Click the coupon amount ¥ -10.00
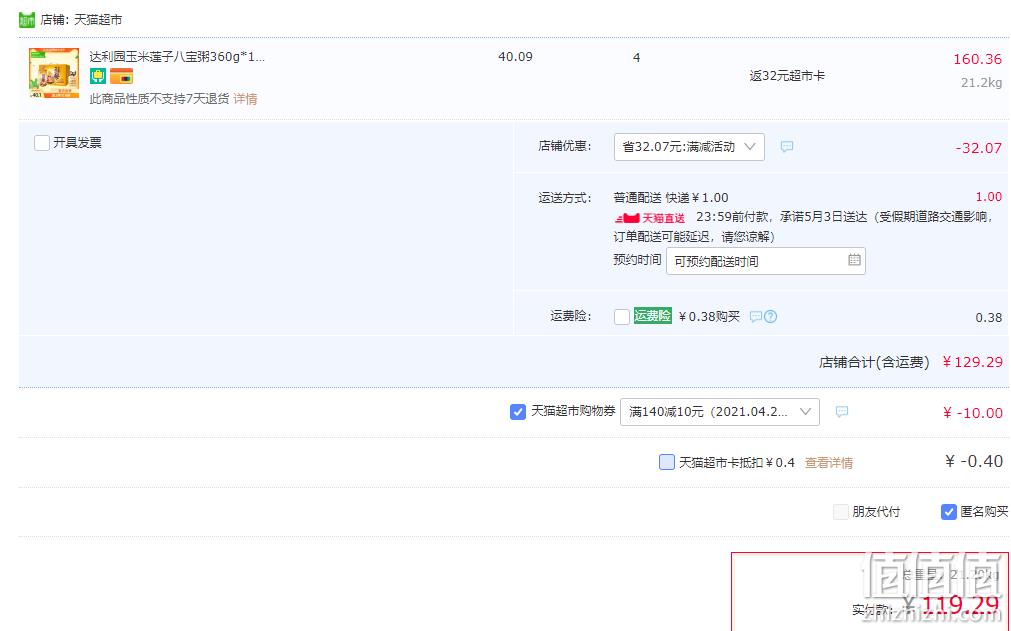 click(x=973, y=413)
